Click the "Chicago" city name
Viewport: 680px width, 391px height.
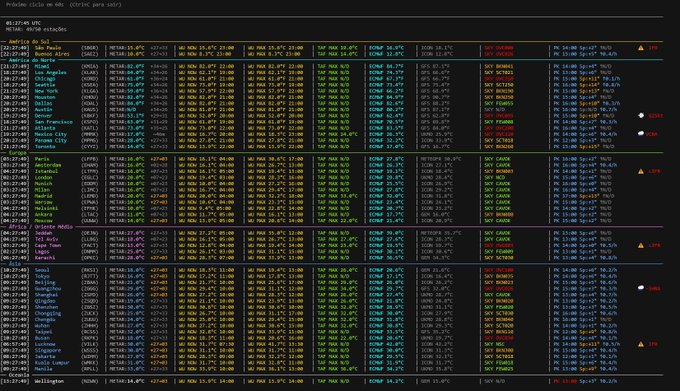tap(45, 79)
